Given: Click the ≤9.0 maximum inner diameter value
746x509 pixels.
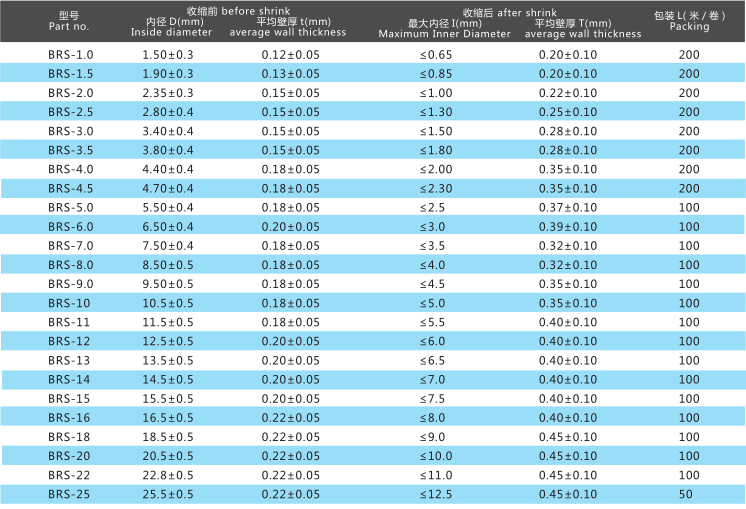Looking at the screenshot, I should (x=432, y=437).
